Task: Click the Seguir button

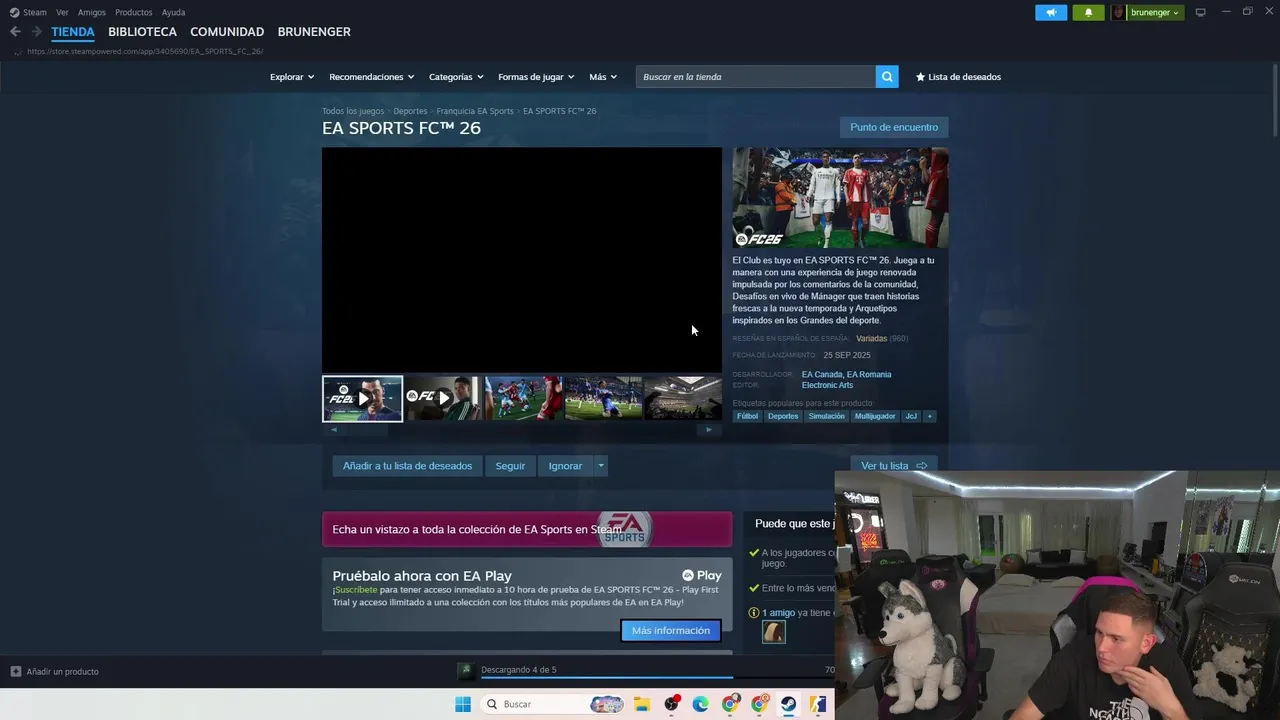Action: pyautogui.click(x=510, y=466)
